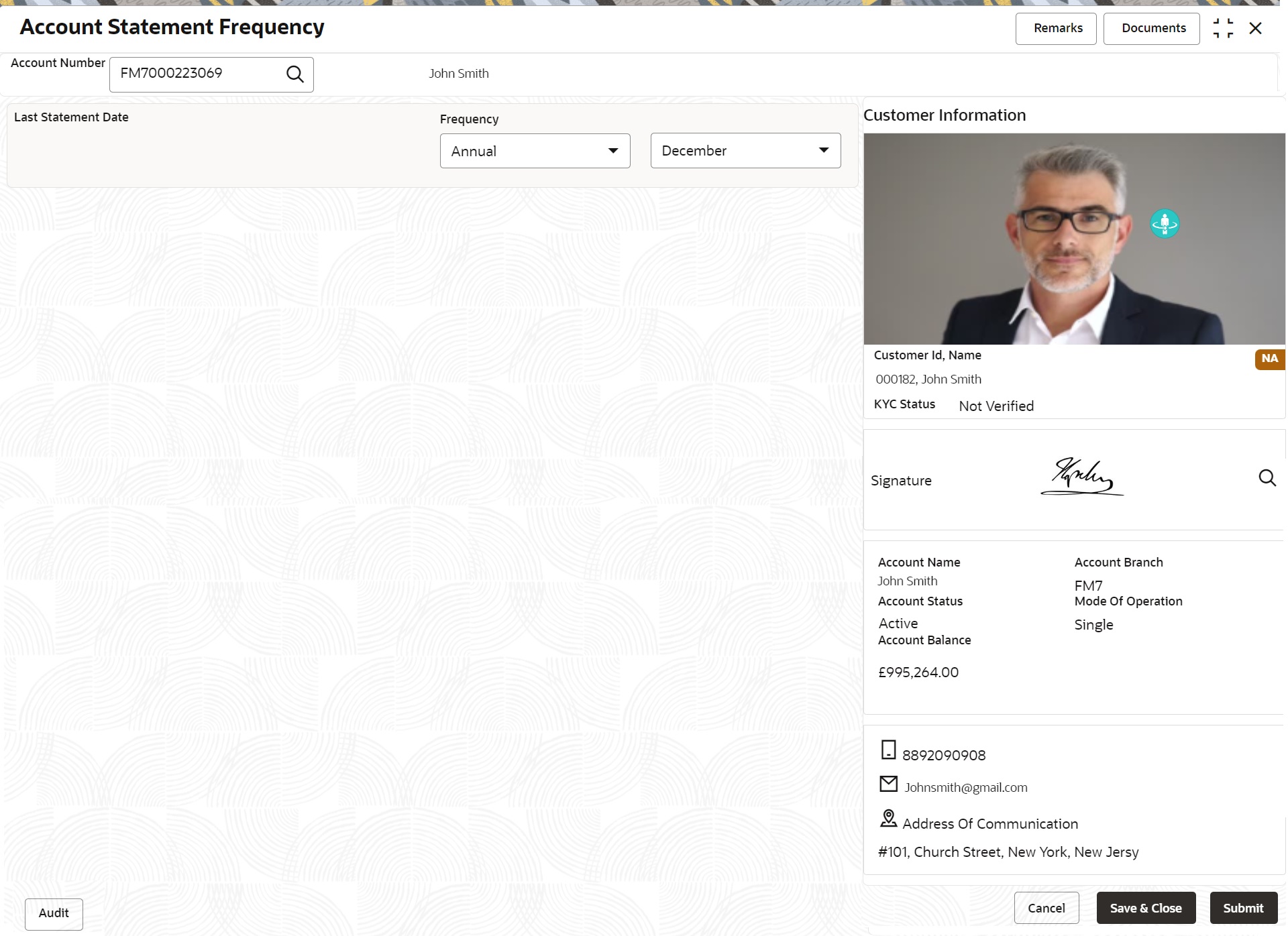Viewport: 1288px width, 936px height.
Task: Click the signature image
Action: [x=1081, y=477]
